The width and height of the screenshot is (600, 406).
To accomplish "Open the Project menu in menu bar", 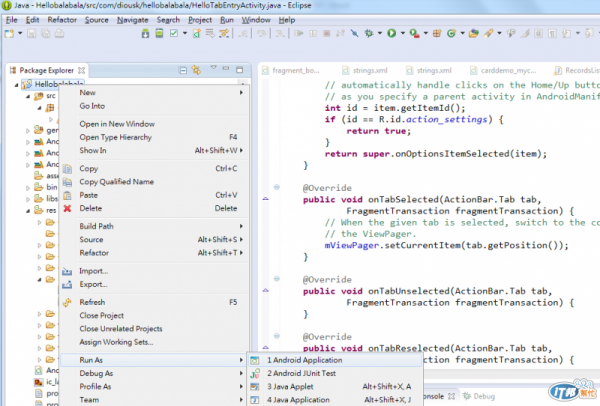I will pos(200,20).
